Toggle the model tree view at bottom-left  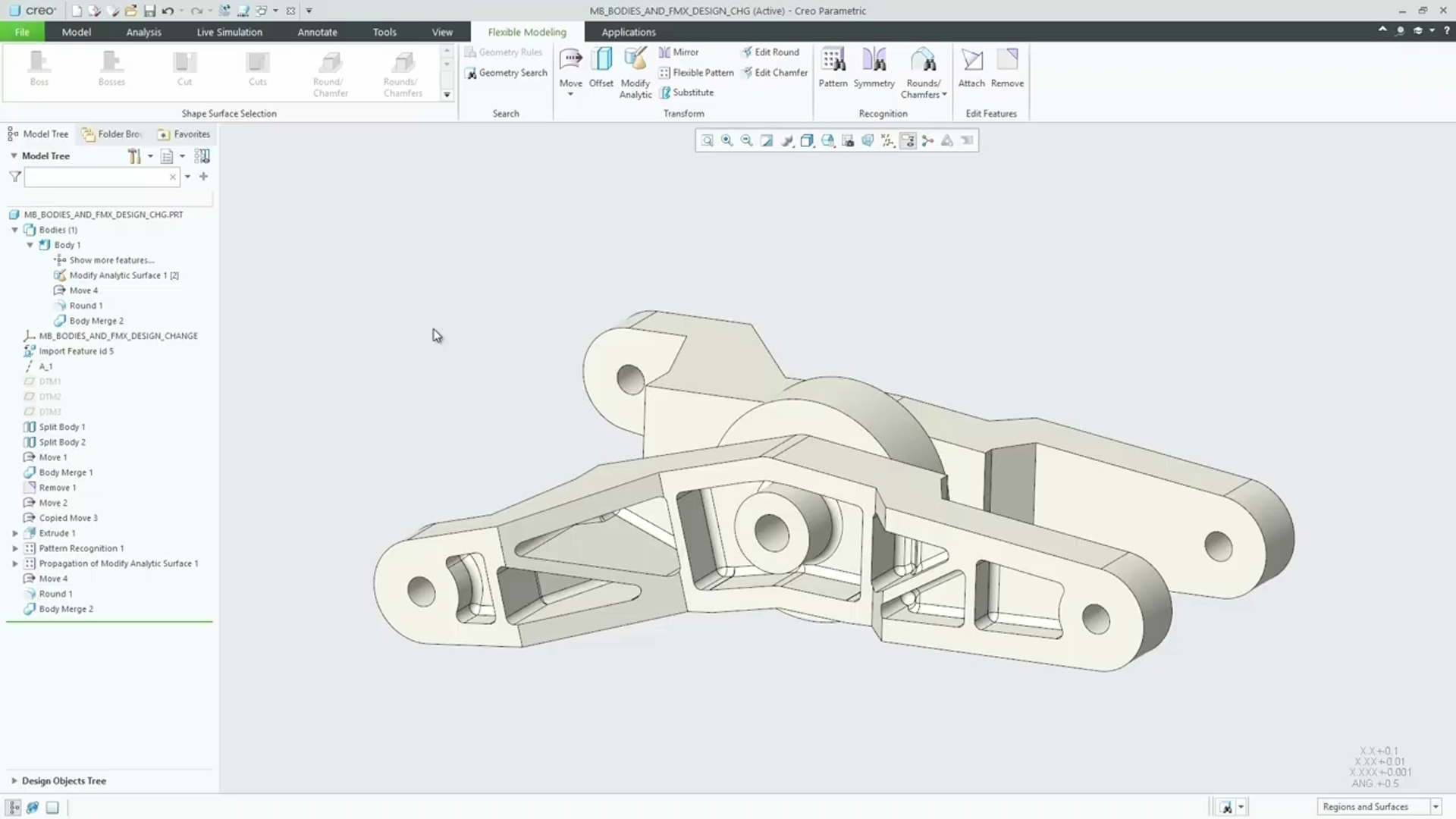[x=14, y=808]
